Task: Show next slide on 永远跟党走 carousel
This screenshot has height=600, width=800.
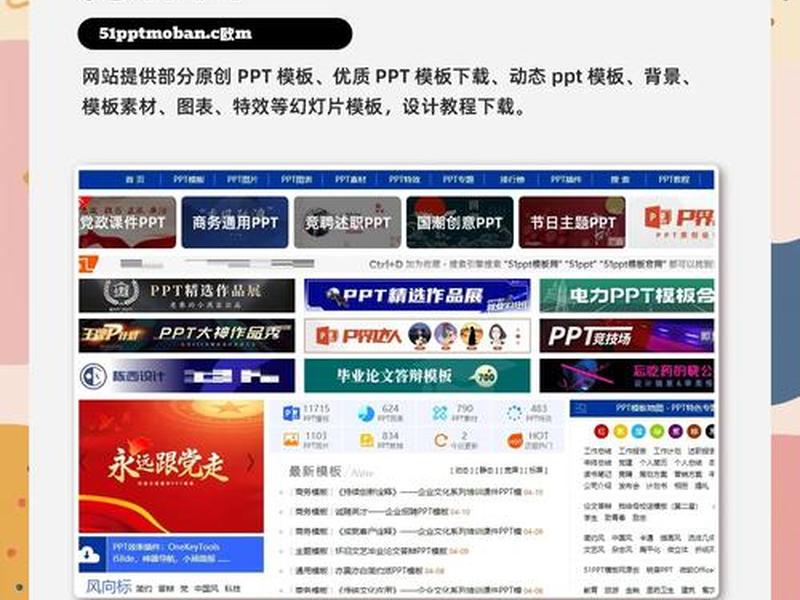Action: (251, 463)
